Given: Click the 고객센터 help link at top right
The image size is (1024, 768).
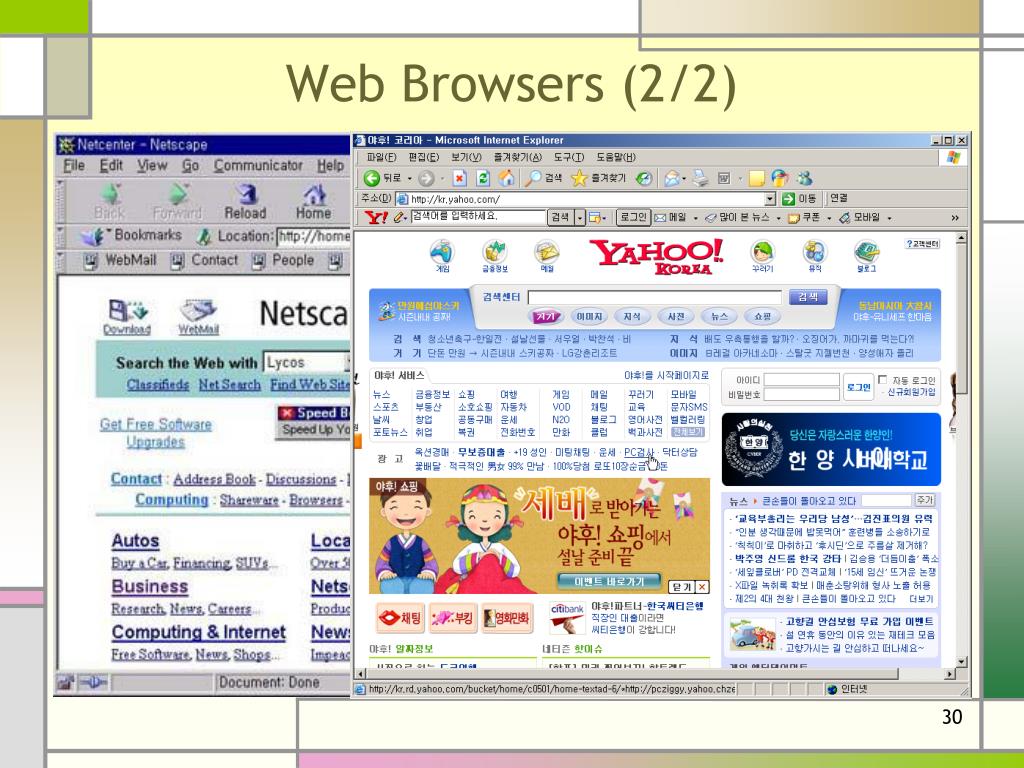Looking at the screenshot, I should pos(922,244).
